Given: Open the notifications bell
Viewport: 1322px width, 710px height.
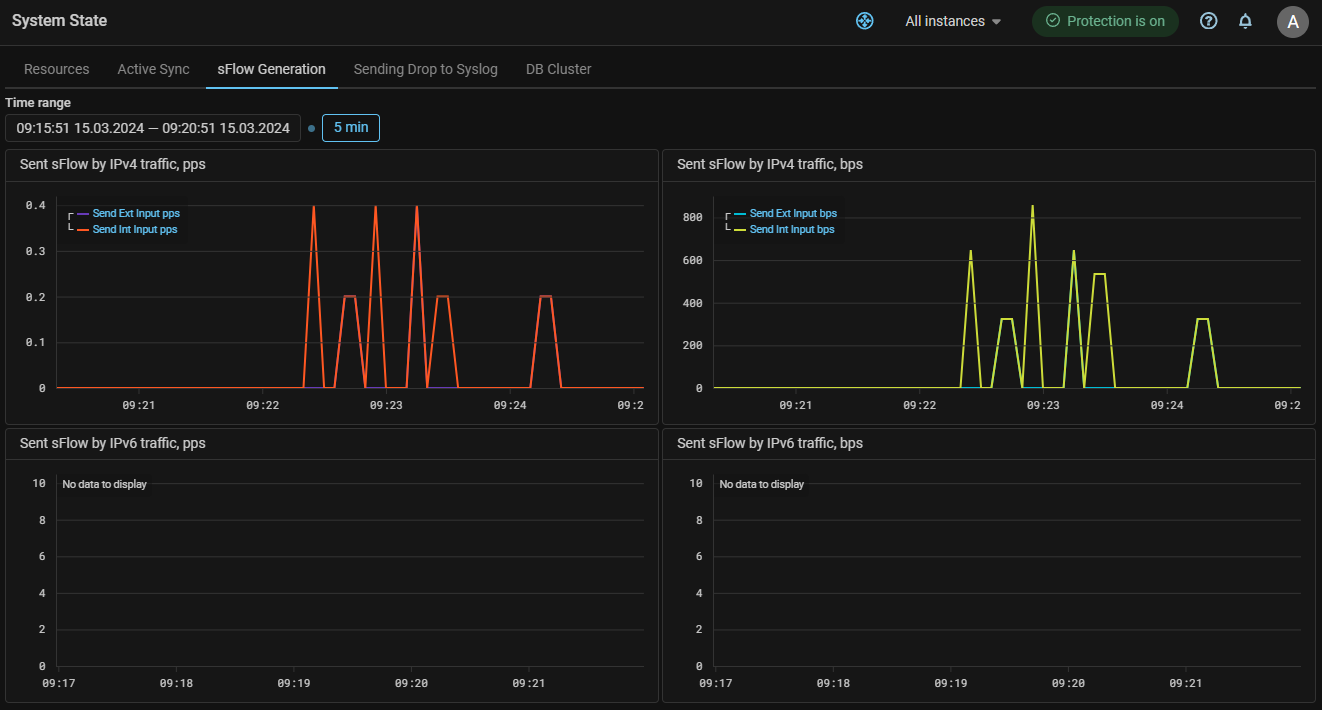Looking at the screenshot, I should [x=1245, y=21].
